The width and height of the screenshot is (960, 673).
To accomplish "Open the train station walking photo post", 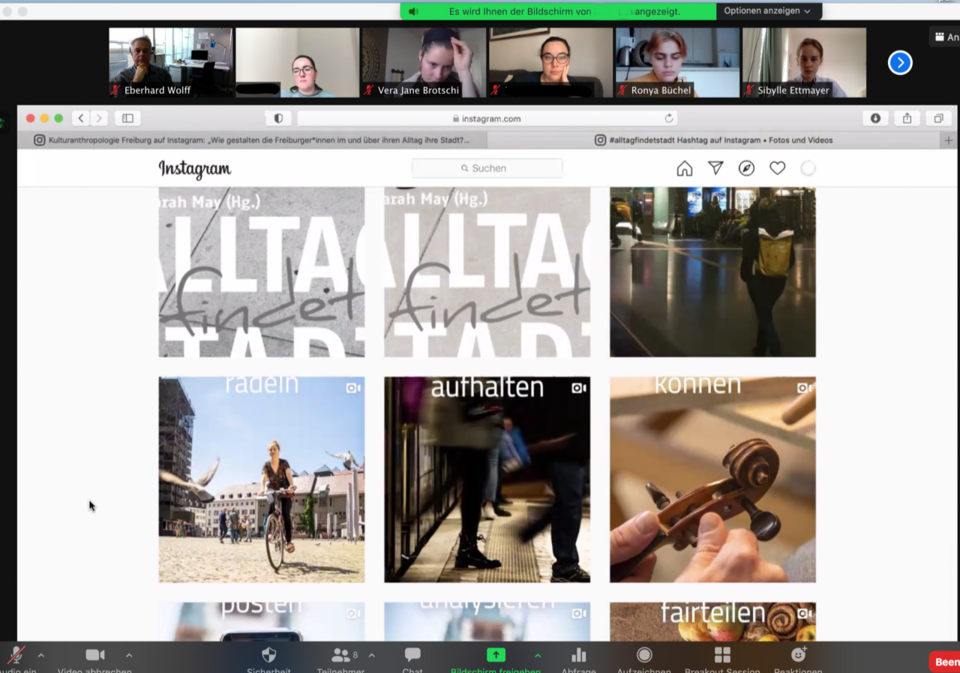I will click(713, 273).
